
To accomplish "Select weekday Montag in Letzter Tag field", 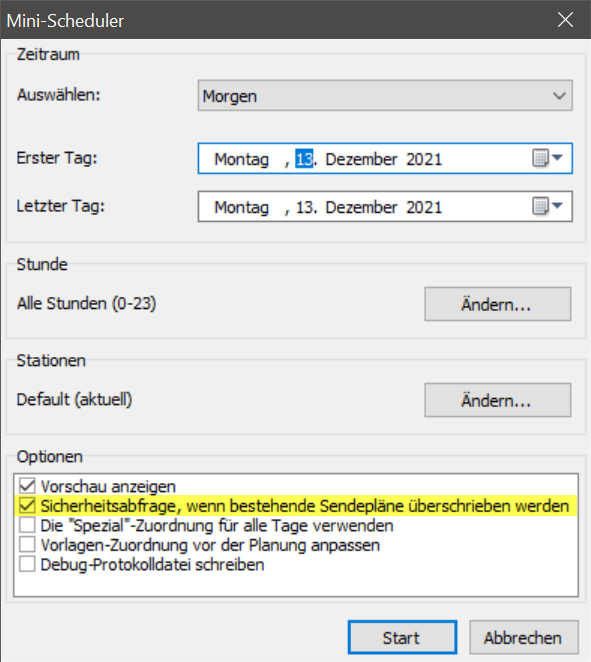I will point(241,207).
